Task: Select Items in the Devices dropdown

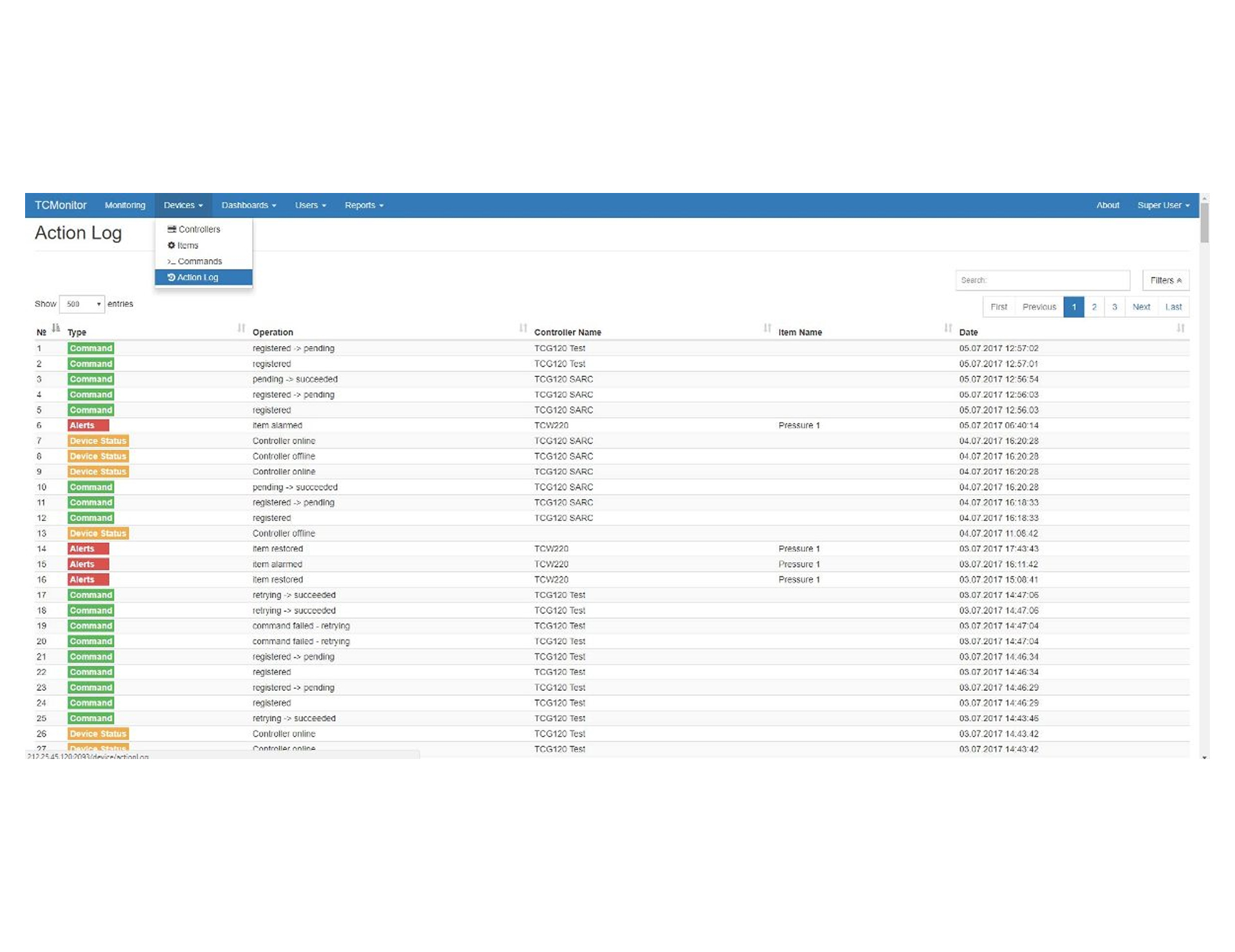Action: click(187, 245)
